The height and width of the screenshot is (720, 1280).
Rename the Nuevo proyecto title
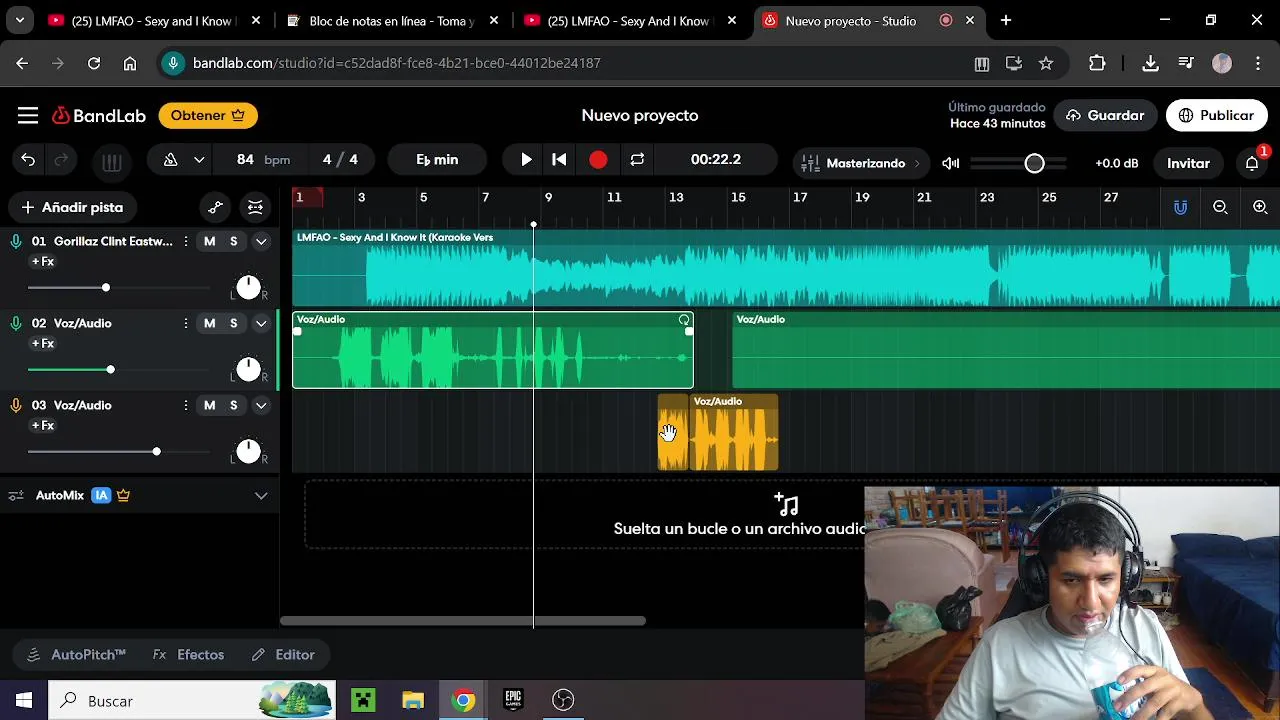pyautogui.click(x=640, y=116)
